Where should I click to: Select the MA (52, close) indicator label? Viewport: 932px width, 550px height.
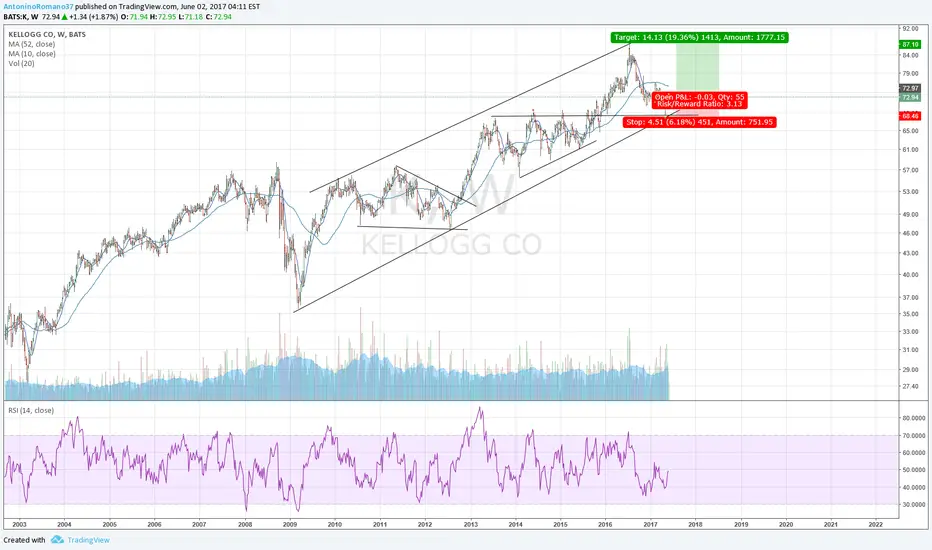(32, 44)
